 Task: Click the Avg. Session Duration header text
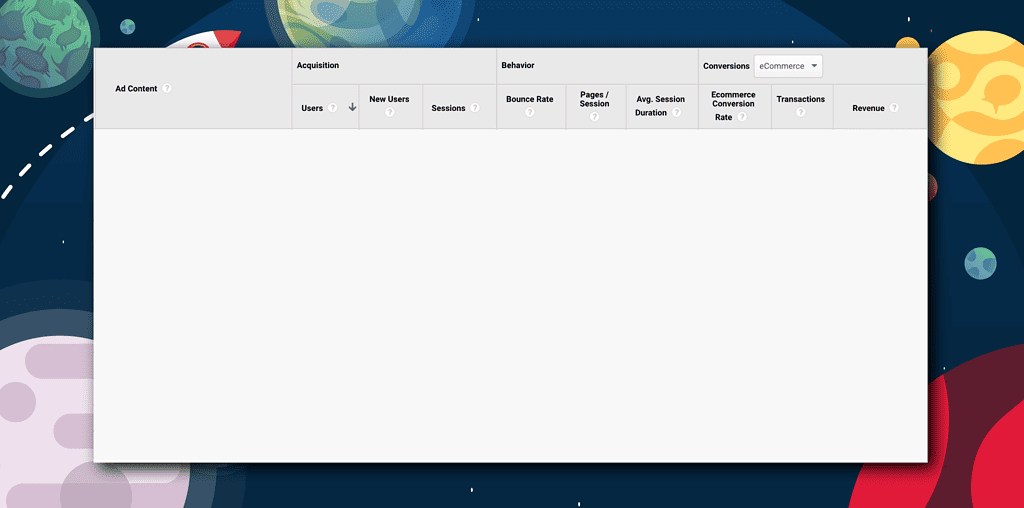click(660, 100)
